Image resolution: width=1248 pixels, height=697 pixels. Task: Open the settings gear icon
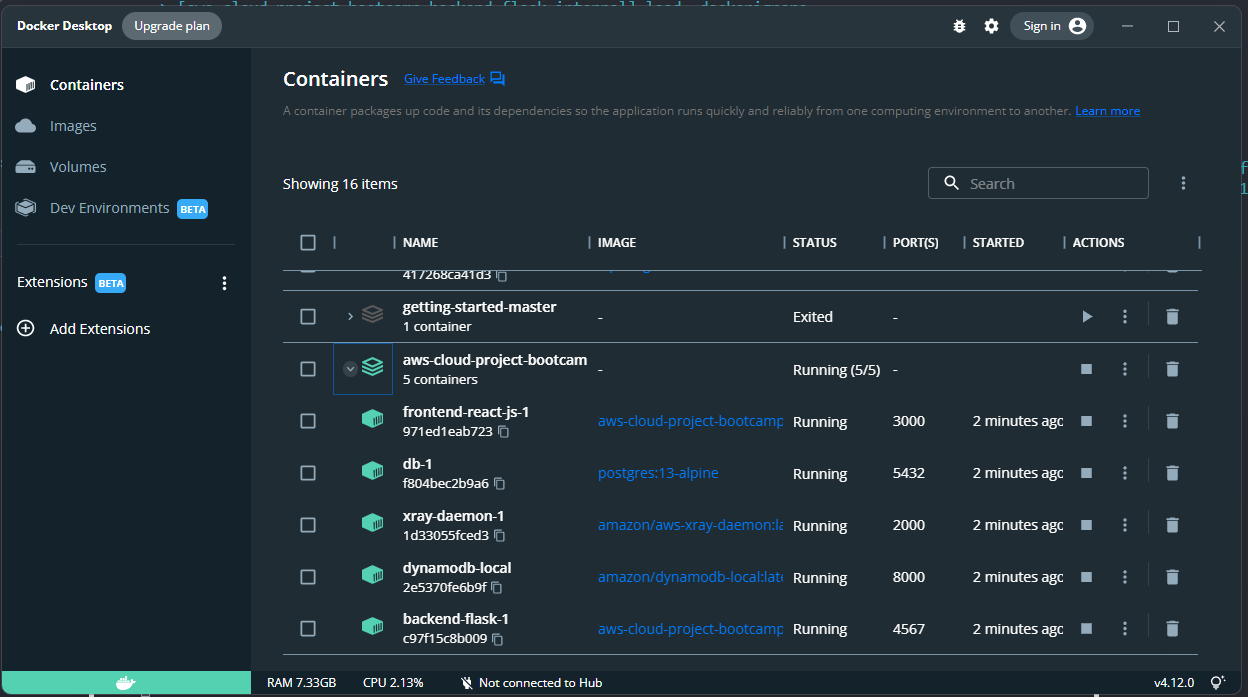(x=991, y=26)
